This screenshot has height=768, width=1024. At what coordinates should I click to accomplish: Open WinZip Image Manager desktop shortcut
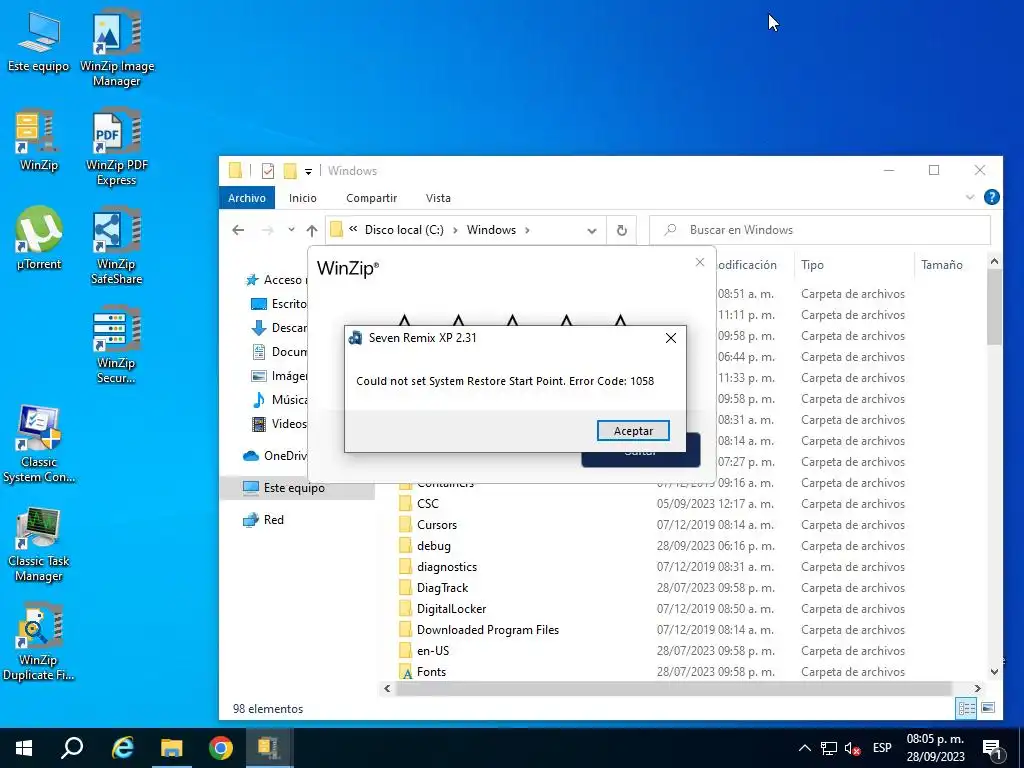point(117,49)
